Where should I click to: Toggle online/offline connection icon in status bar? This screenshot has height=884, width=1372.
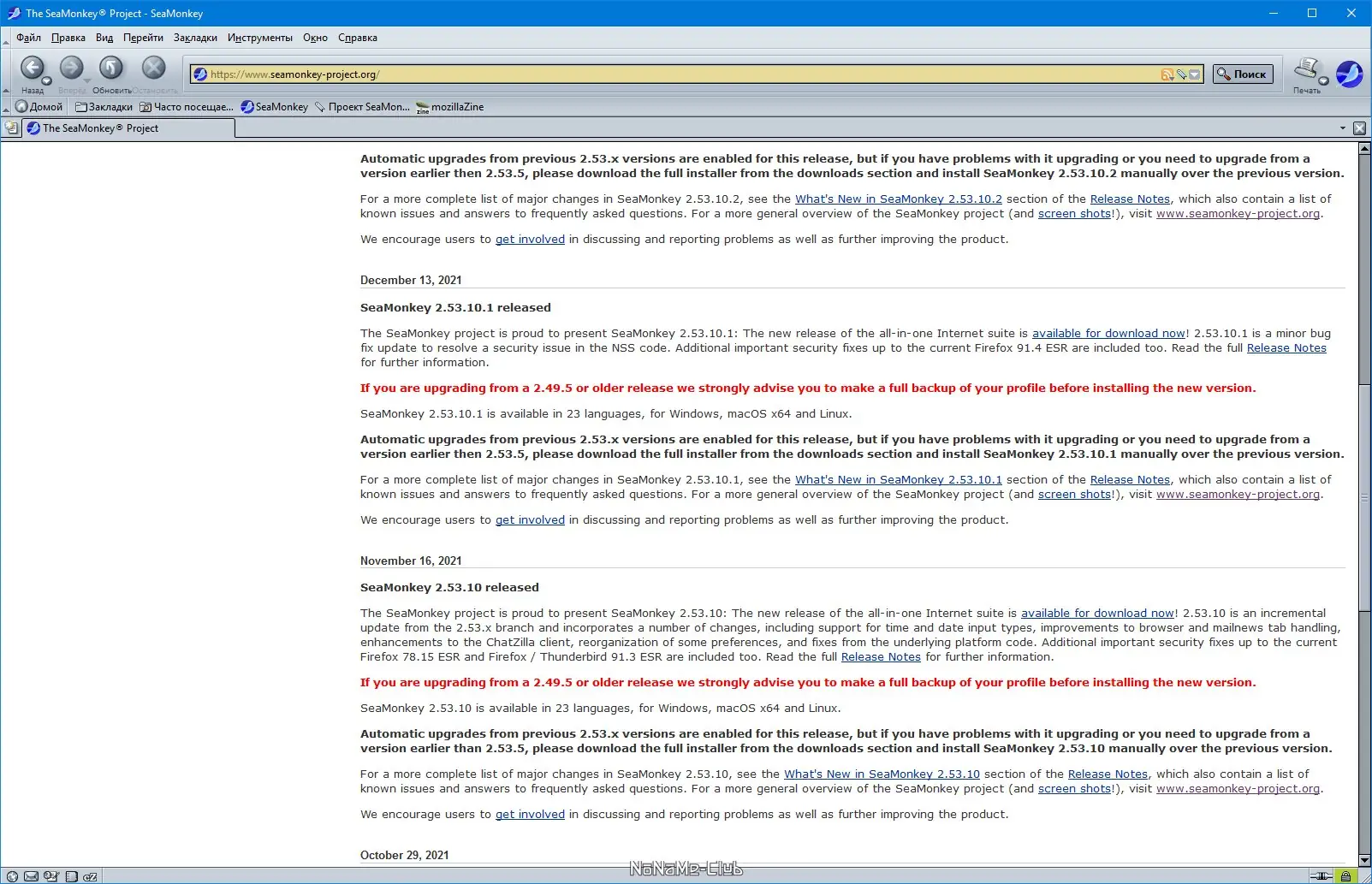(x=1322, y=876)
